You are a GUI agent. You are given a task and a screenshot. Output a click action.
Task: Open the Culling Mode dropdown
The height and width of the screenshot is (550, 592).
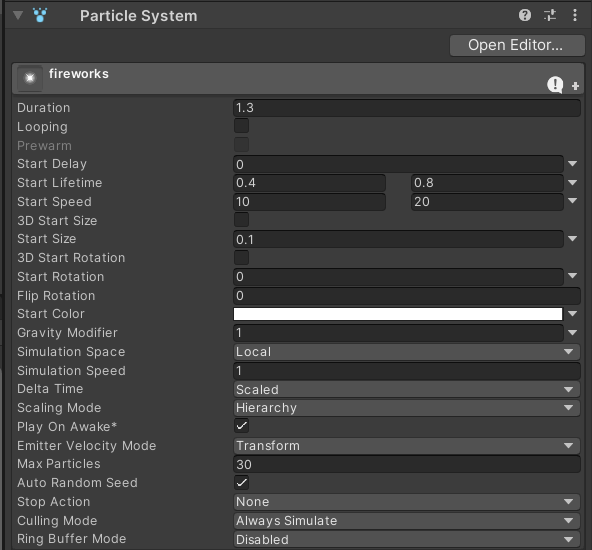click(x=407, y=521)
